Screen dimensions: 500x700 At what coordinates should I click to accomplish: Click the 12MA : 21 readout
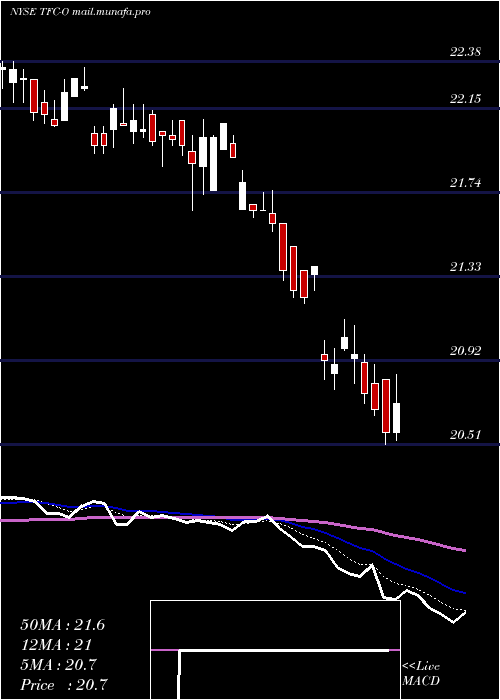pos(56,645)
